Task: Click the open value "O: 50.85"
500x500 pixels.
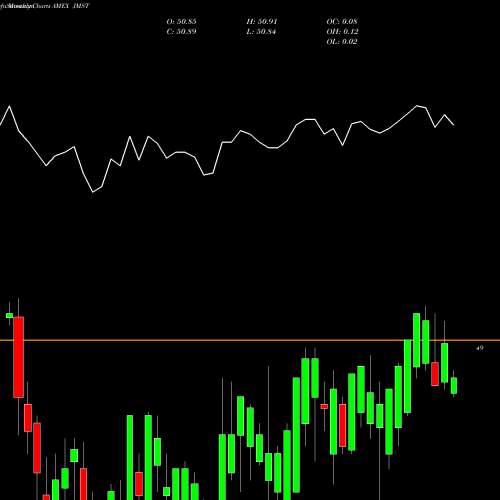Action: click(181, 22)
